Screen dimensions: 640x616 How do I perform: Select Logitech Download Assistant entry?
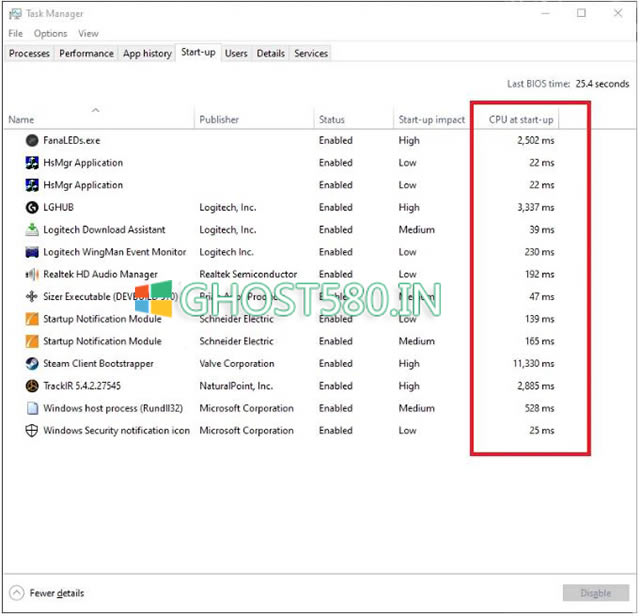pos(104,230)
